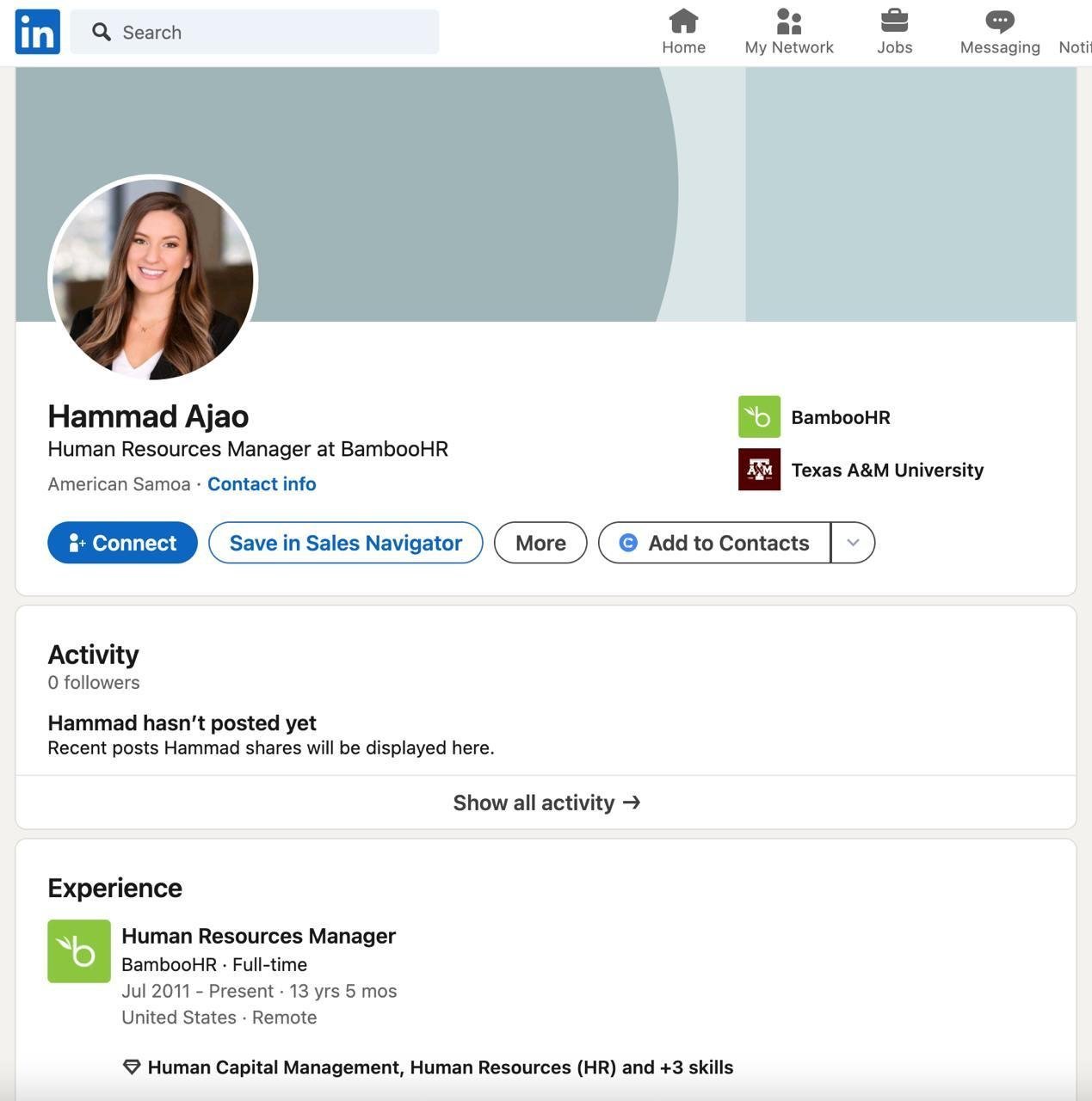The width and height of the screenshot is (1092, 1101).
Task: Click the BambooHR logo in profile header
Action: (759, 417)
